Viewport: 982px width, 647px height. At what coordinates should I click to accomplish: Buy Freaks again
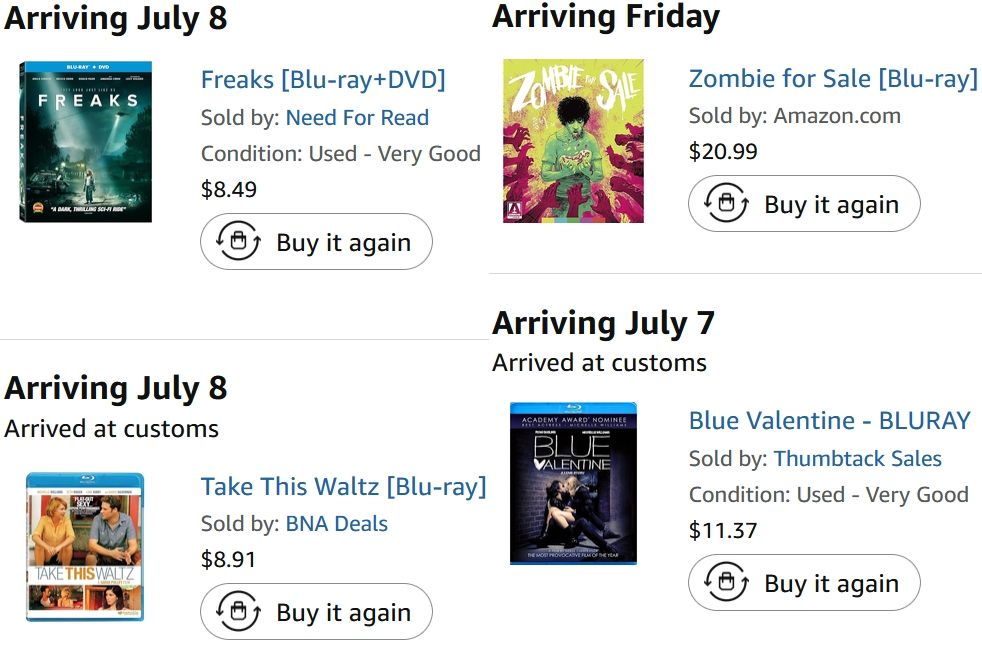[316, 242]
